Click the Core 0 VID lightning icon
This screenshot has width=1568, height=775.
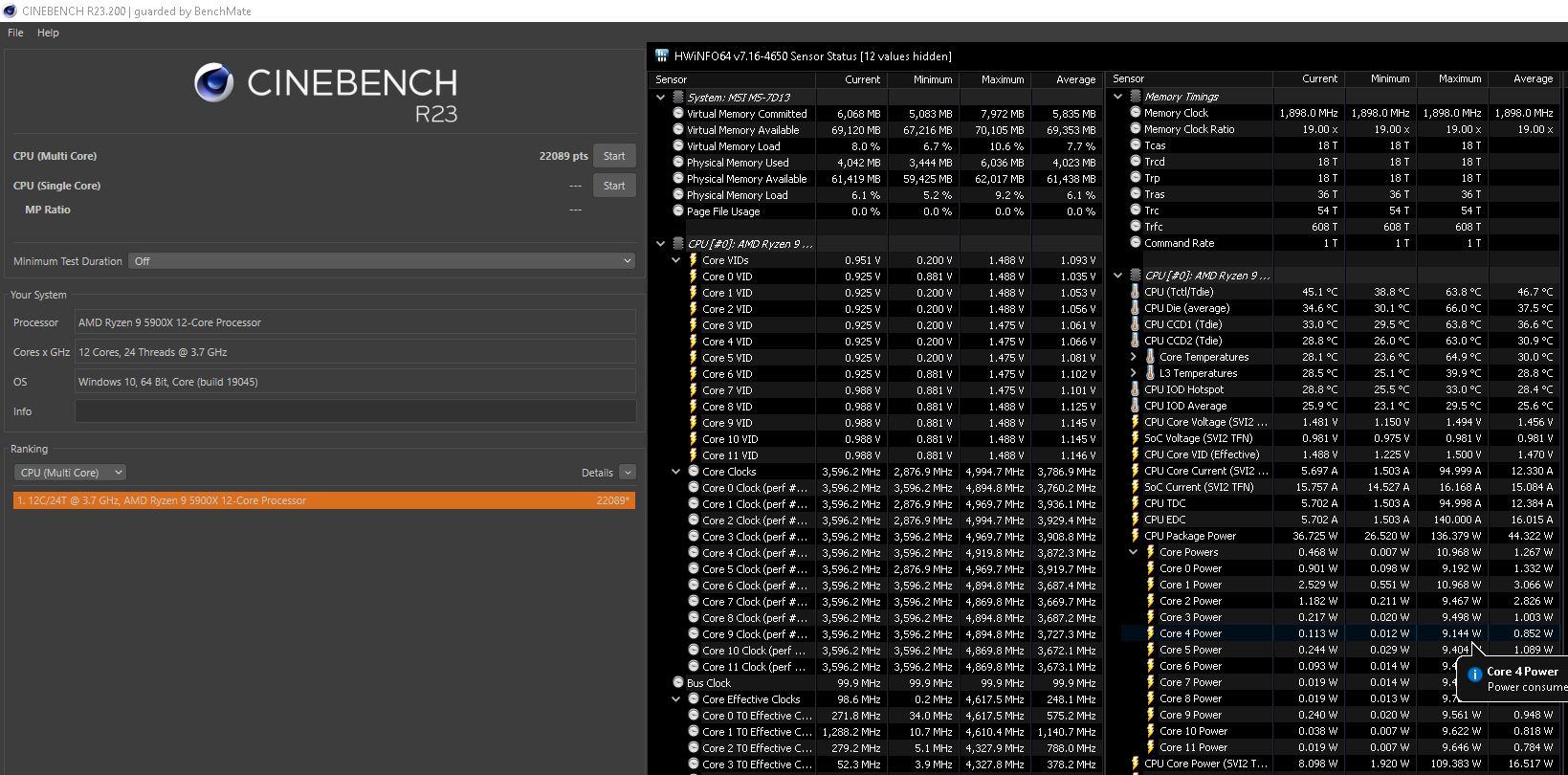693,277
